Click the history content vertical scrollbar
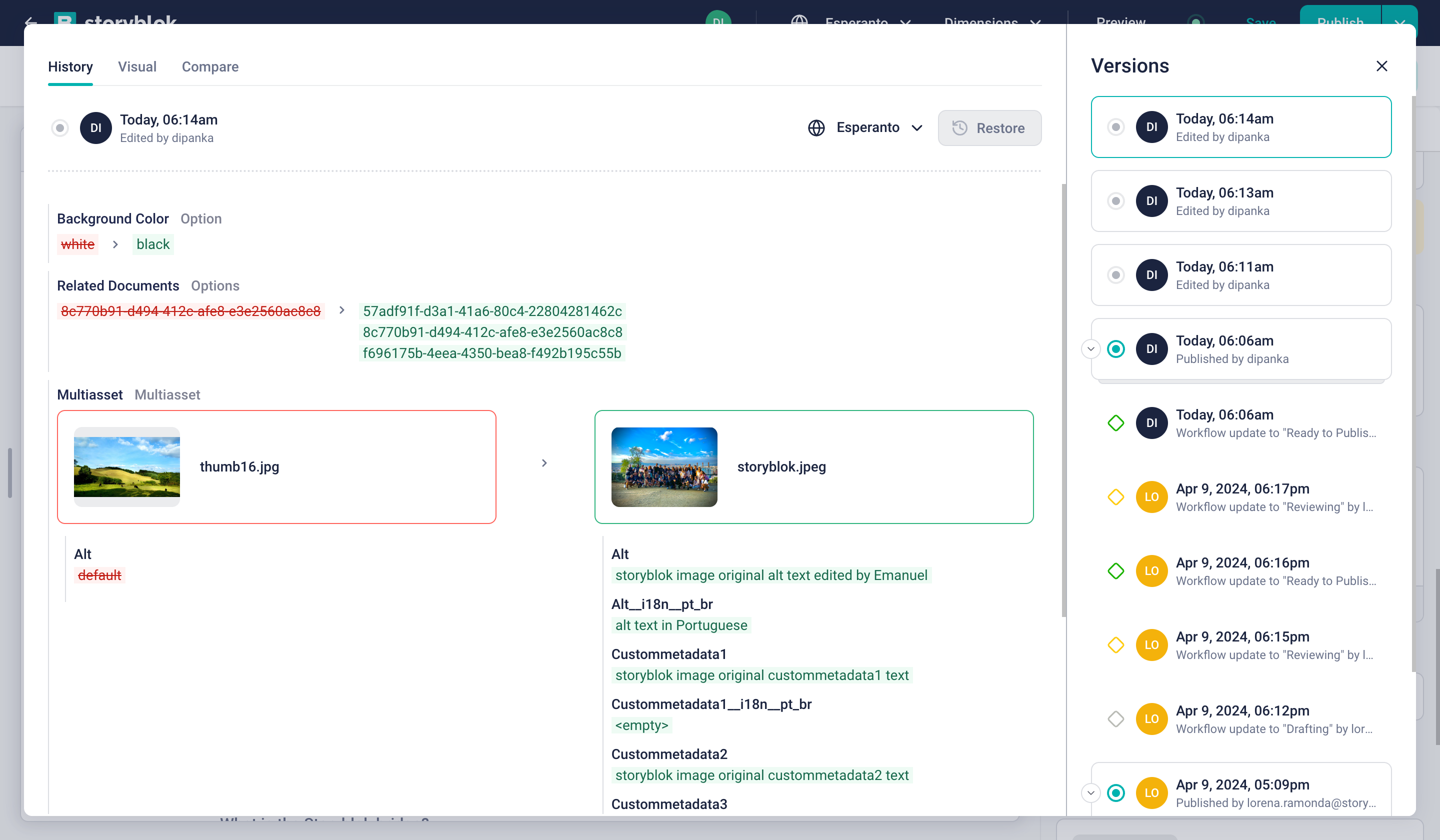 pyautogui.click(x=1063, y=400)
